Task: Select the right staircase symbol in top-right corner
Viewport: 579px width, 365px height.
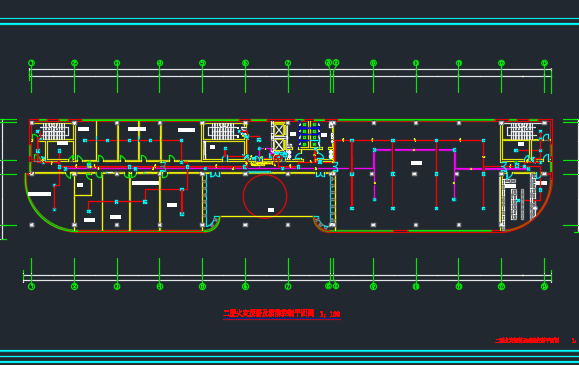Action: (x=521, y=131)
